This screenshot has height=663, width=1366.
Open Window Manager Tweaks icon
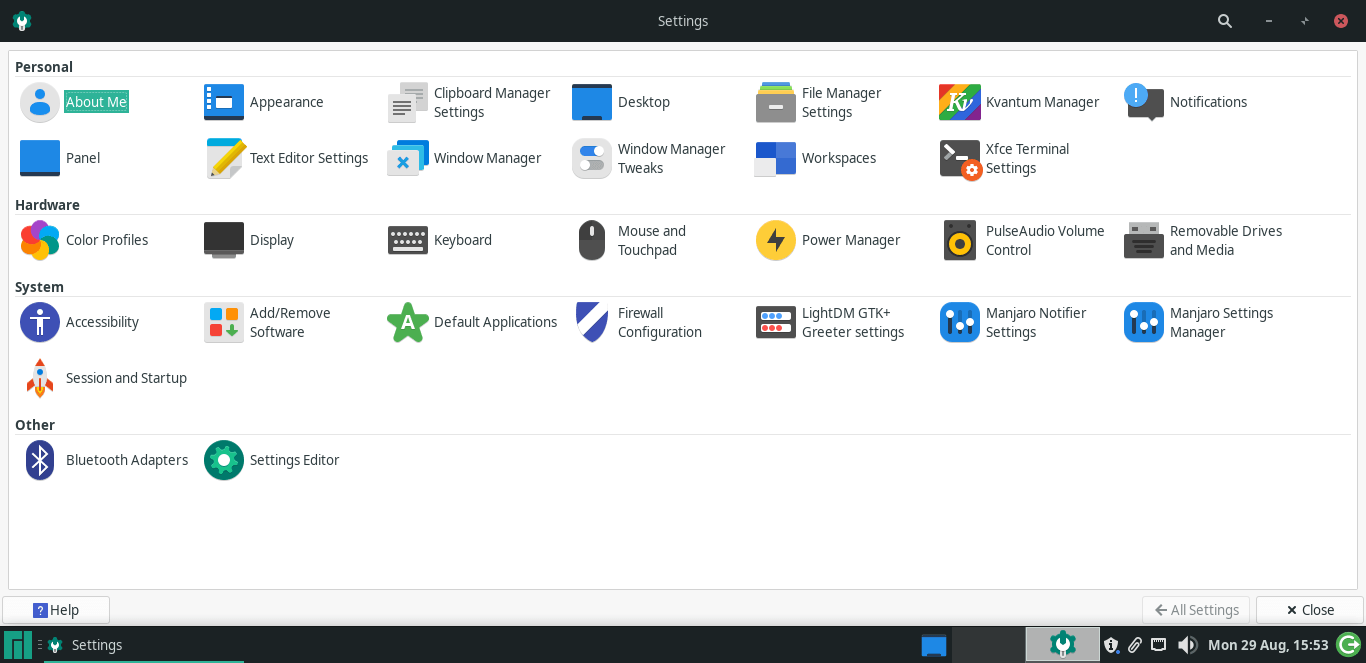click(592, 158)
